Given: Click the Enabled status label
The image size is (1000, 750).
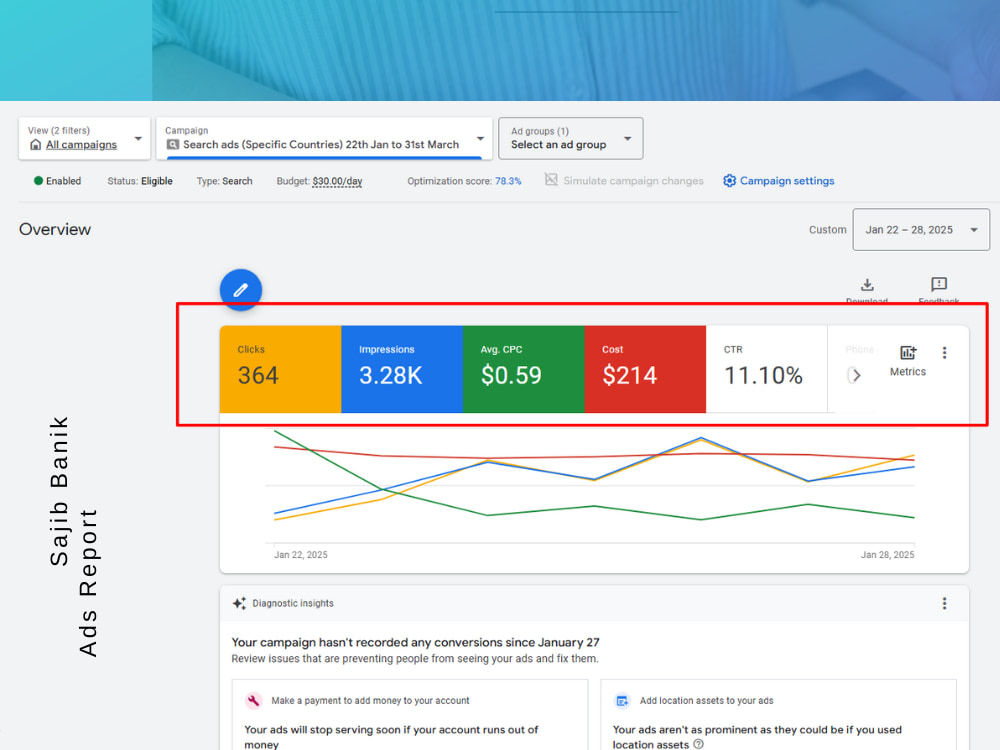Looking at the screenshot, I should [x=63, y=181].
